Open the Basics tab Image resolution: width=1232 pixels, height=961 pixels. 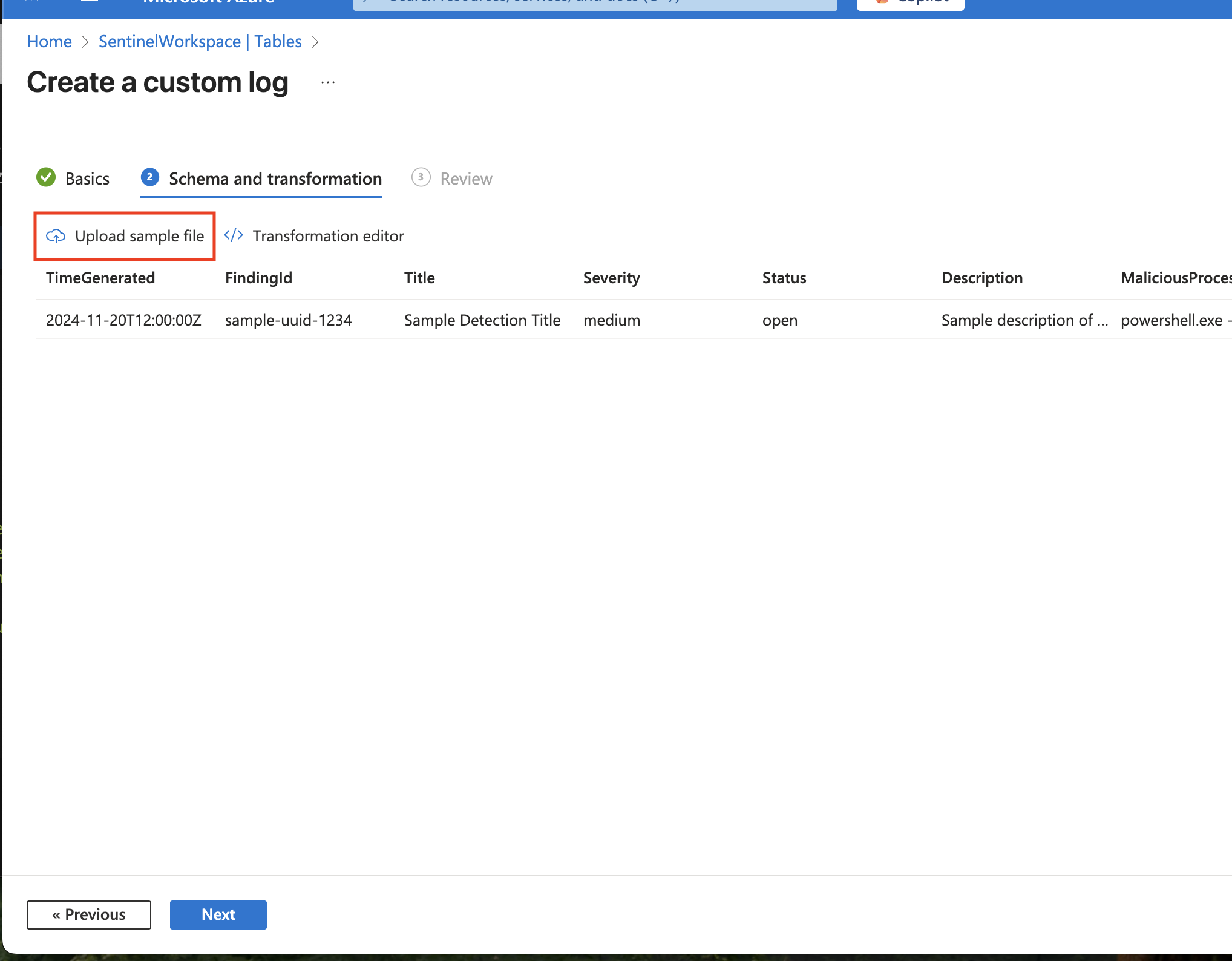[87, 179]
